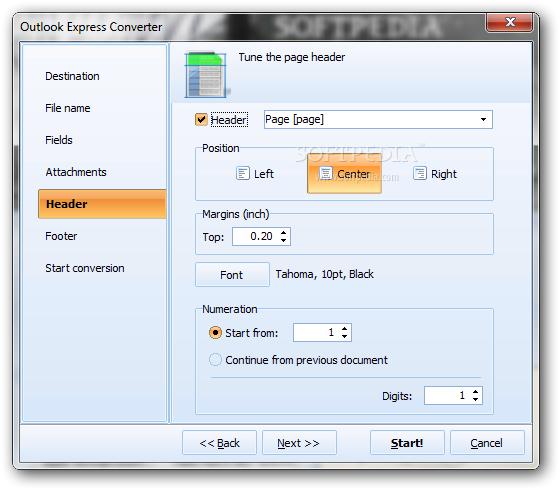Click the Tune the page header title
Screen dimensions: 560x490
[292, 57]
